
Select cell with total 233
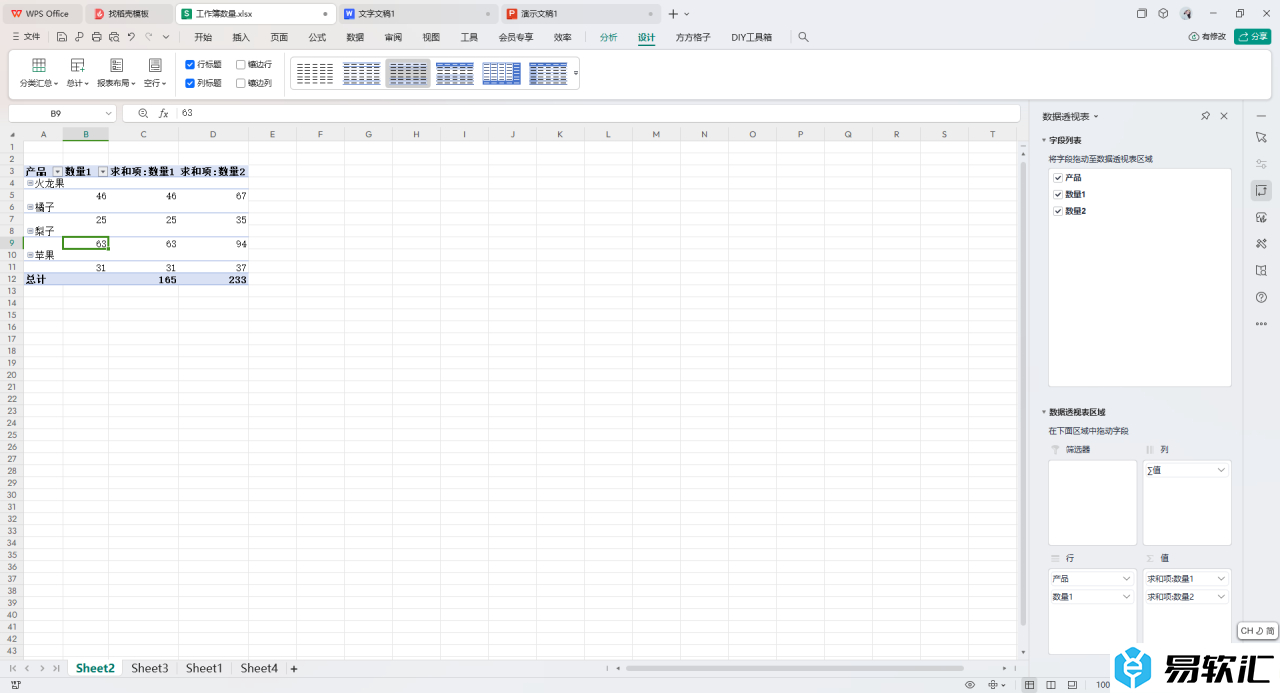coord(213,280)
